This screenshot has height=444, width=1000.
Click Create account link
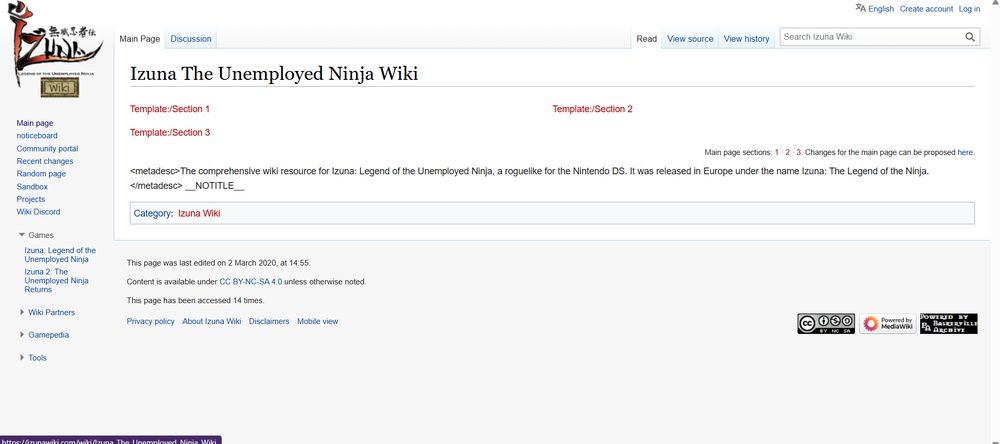(926, 9)
